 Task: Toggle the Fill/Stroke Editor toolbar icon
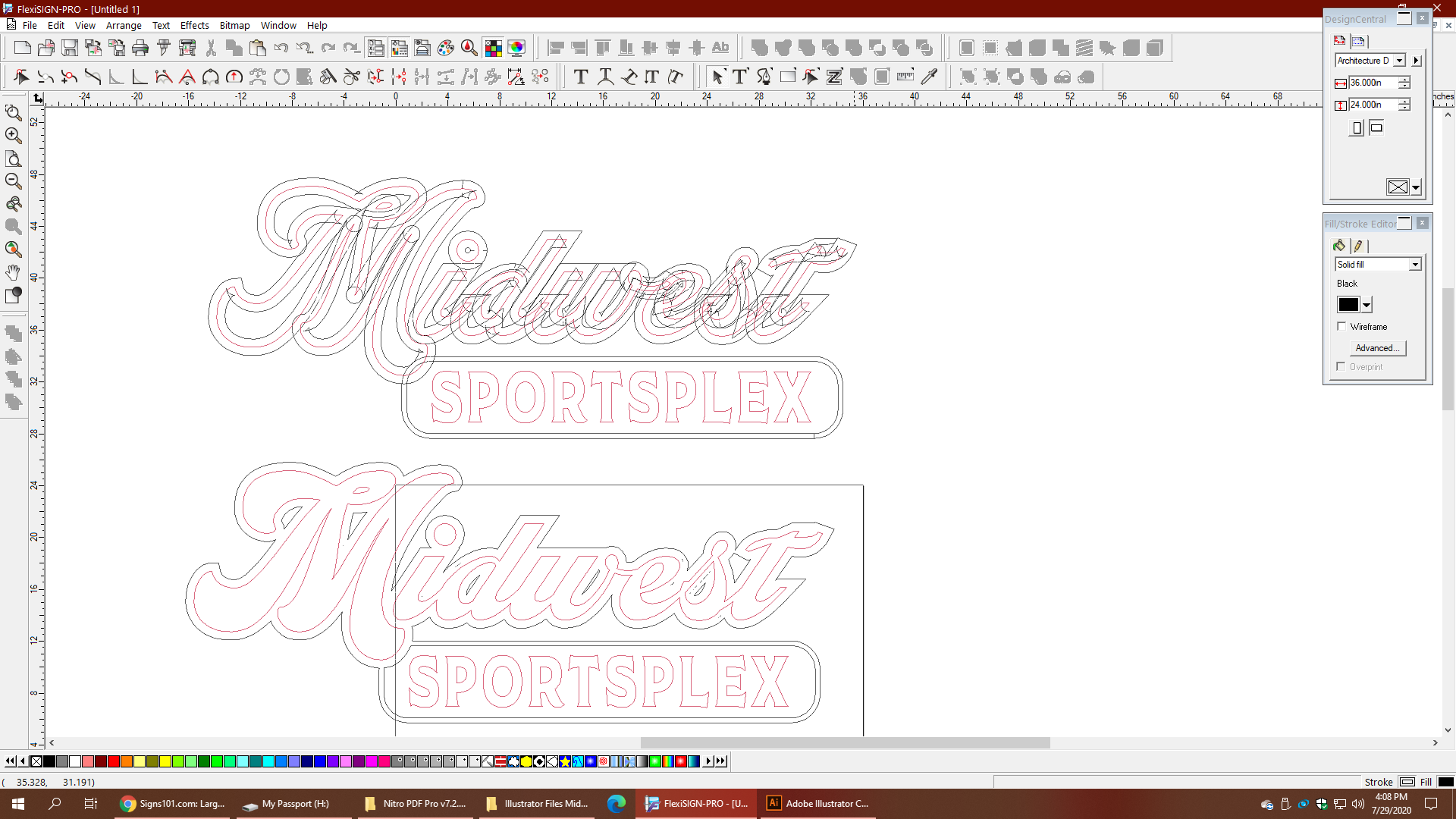[x=399, y=49]
